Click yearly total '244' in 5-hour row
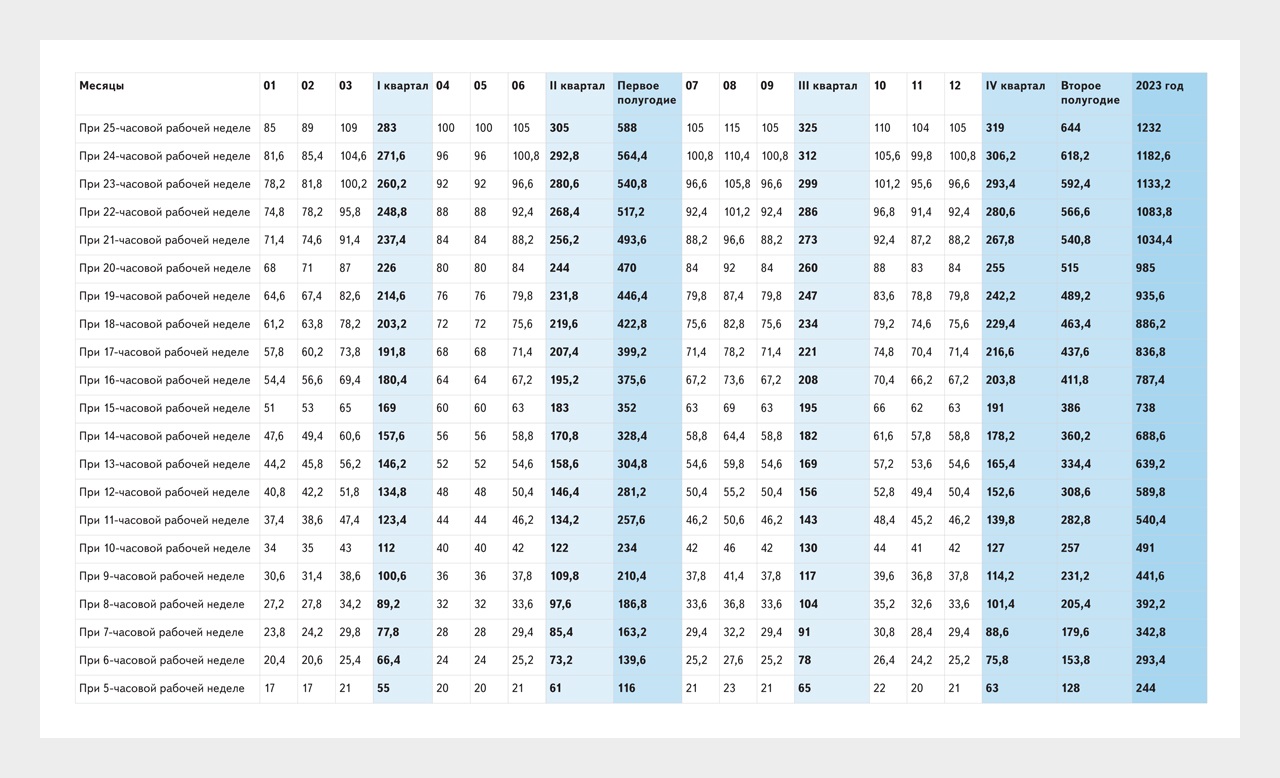 coord(1146,688)
